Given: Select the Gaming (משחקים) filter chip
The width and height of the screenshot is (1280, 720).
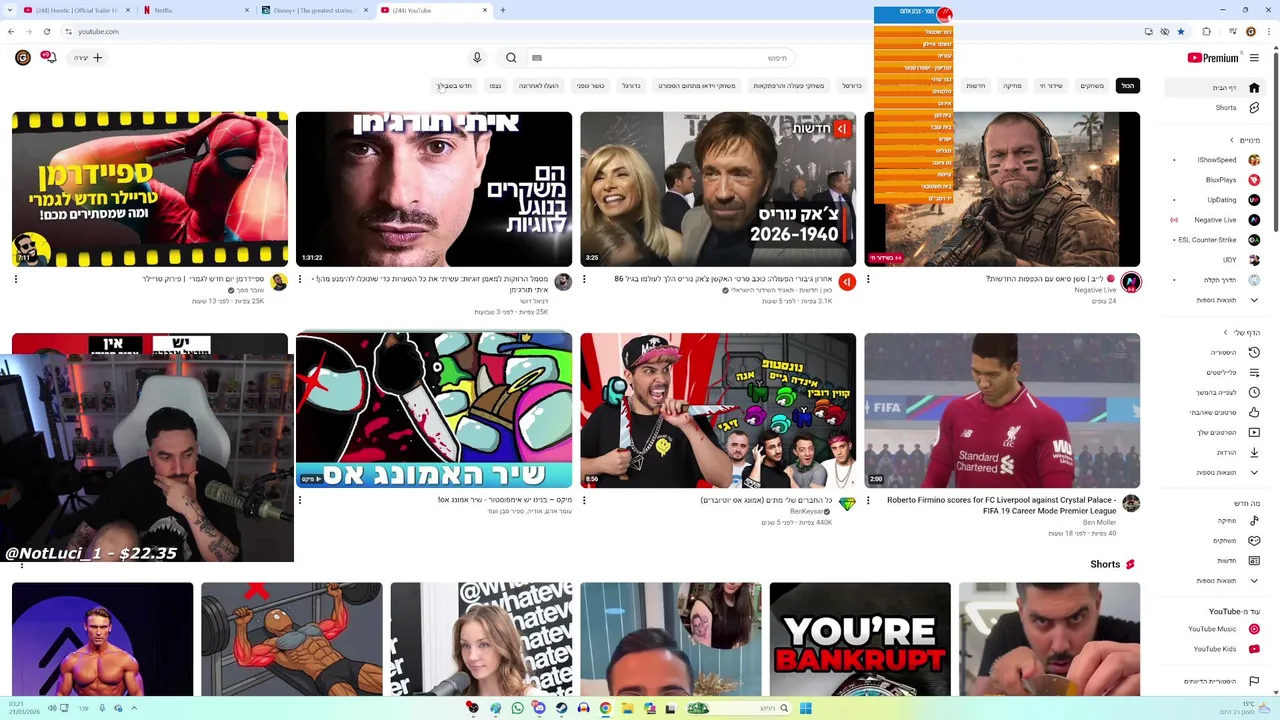Looking at the screenshot, I should click(1092, 86).
